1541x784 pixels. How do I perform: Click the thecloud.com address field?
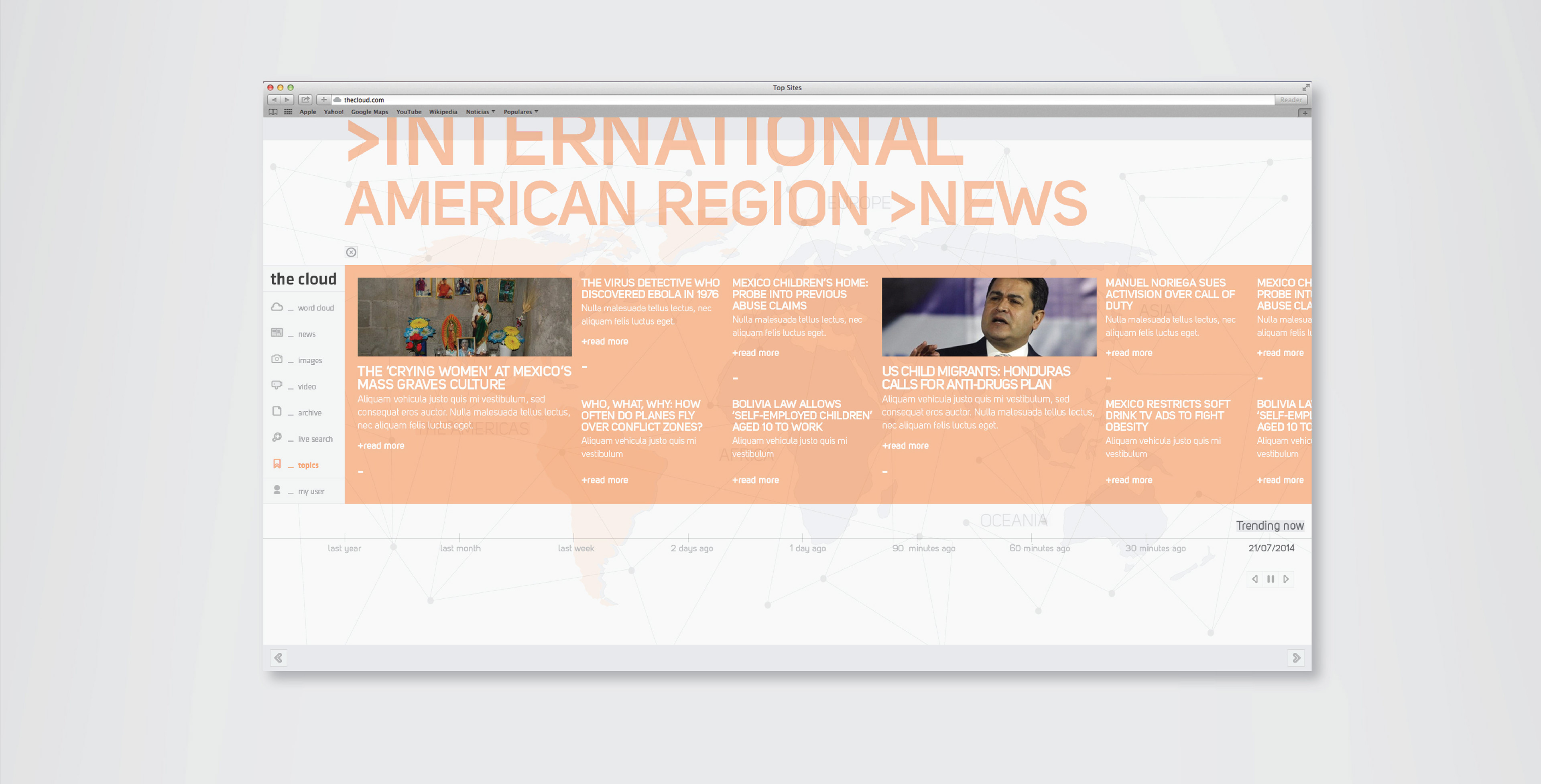coord(802,100)
